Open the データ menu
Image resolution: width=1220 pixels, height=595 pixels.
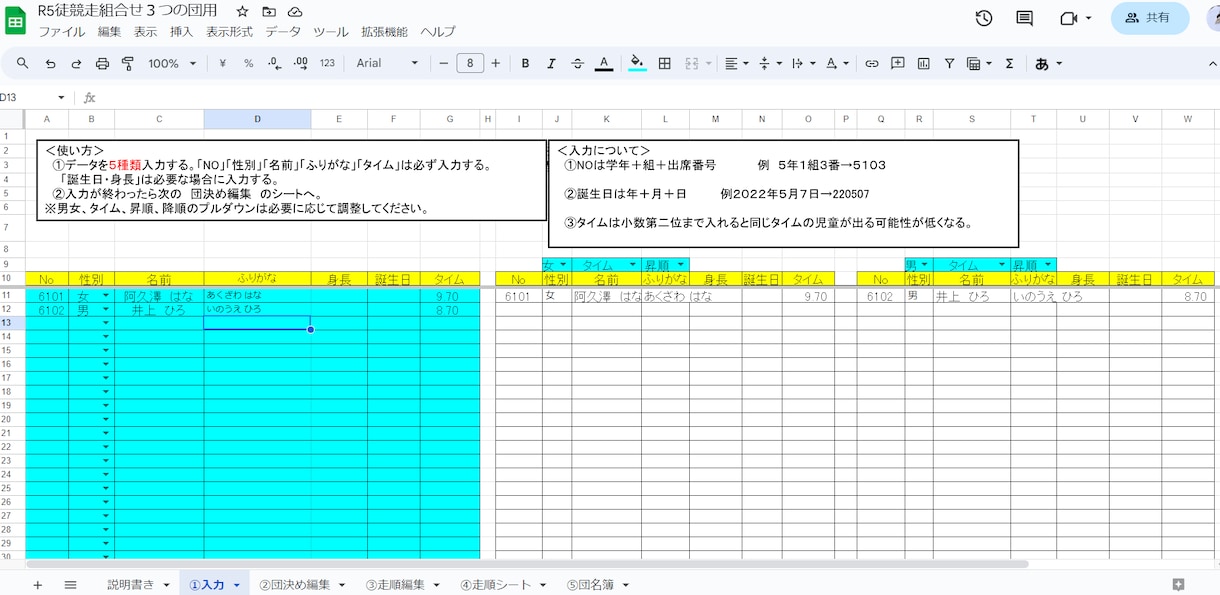[283, 32]
